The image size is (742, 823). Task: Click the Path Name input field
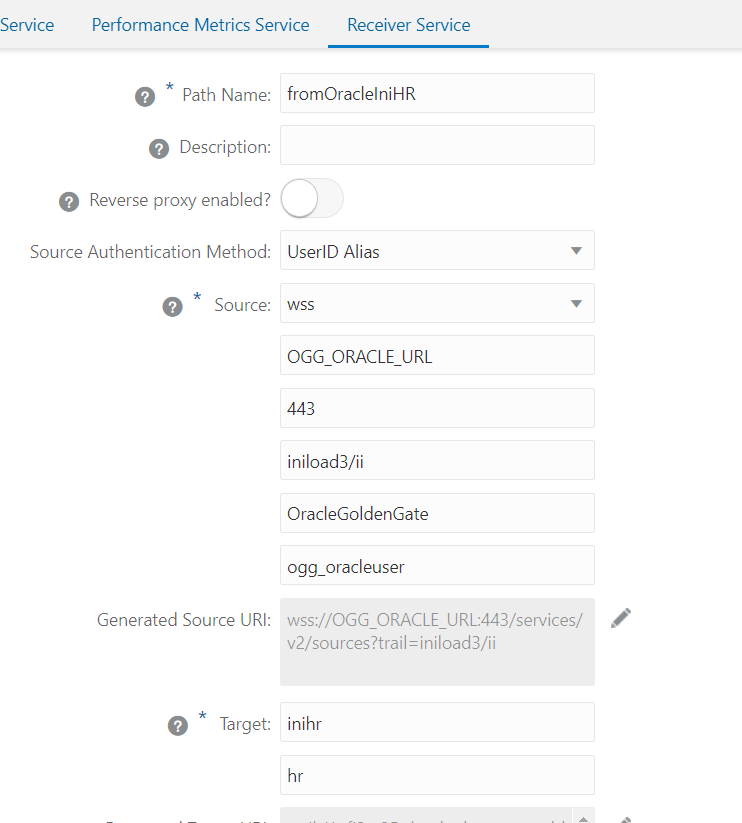(x=437, y=94)
